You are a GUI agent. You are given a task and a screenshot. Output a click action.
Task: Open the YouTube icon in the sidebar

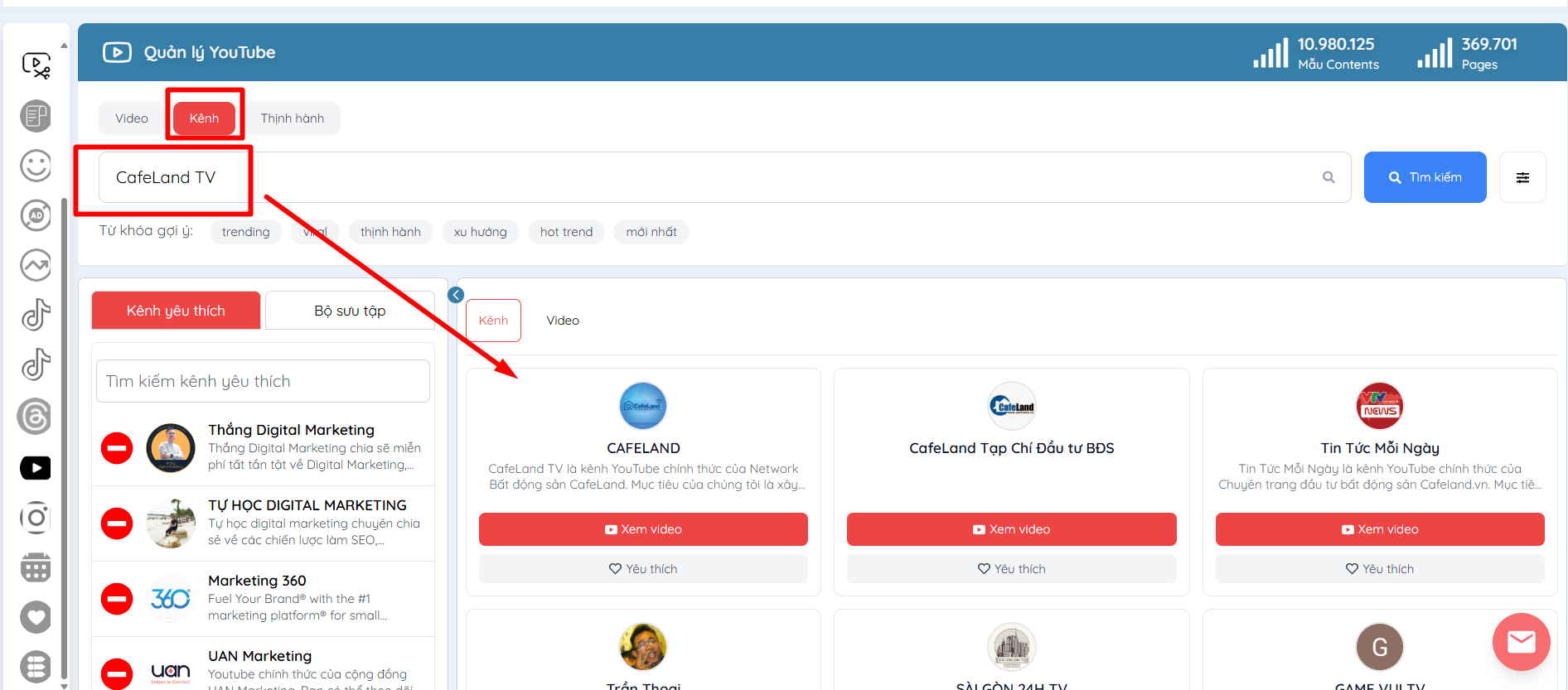(x=35, y=468)
